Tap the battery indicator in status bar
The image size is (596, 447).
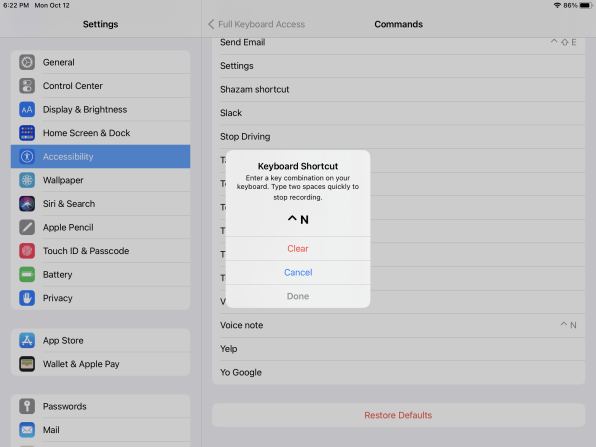(586, 5)
